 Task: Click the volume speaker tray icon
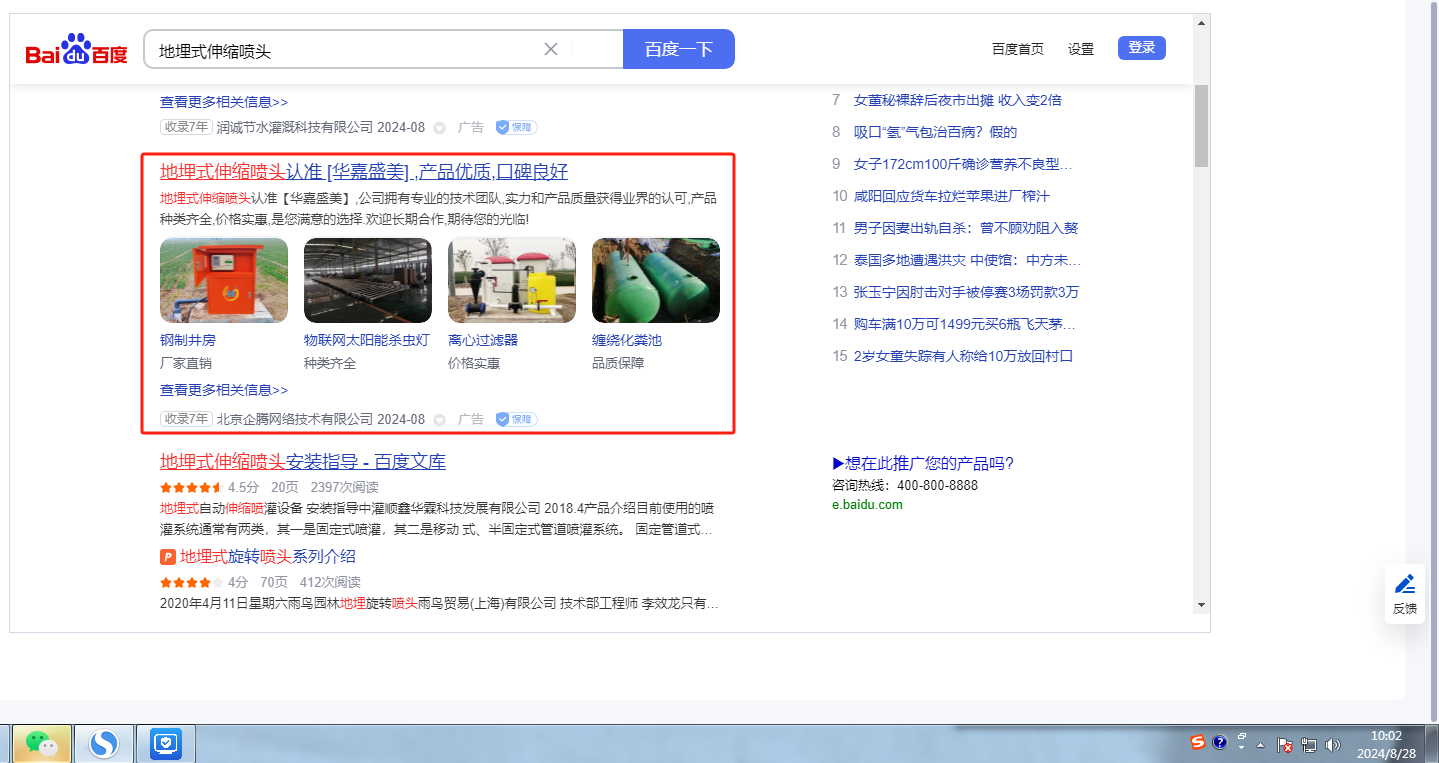point(1332,745)
